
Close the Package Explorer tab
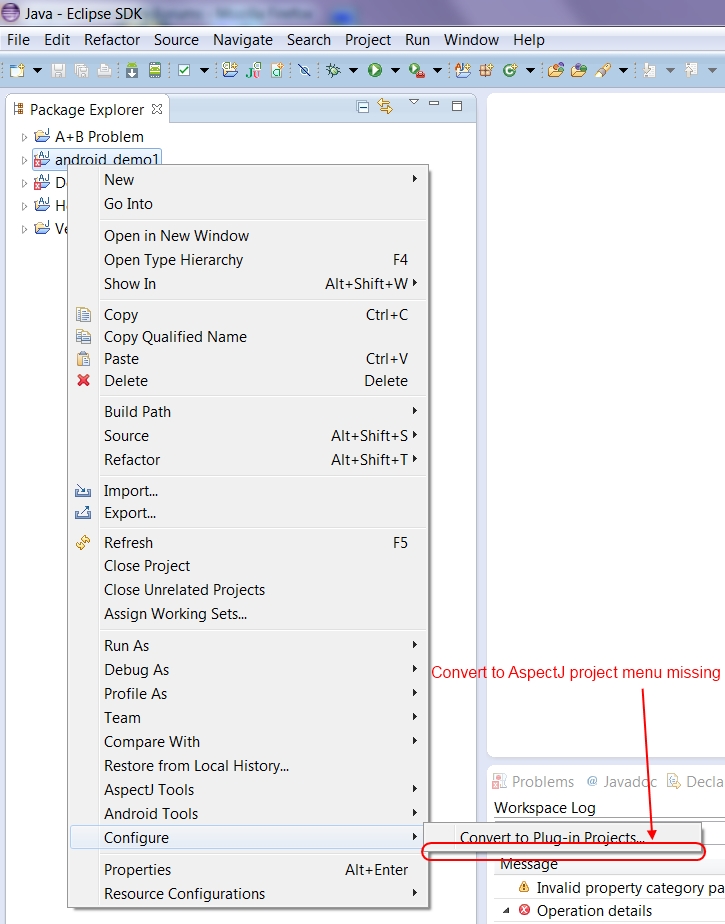pos(157,109)
